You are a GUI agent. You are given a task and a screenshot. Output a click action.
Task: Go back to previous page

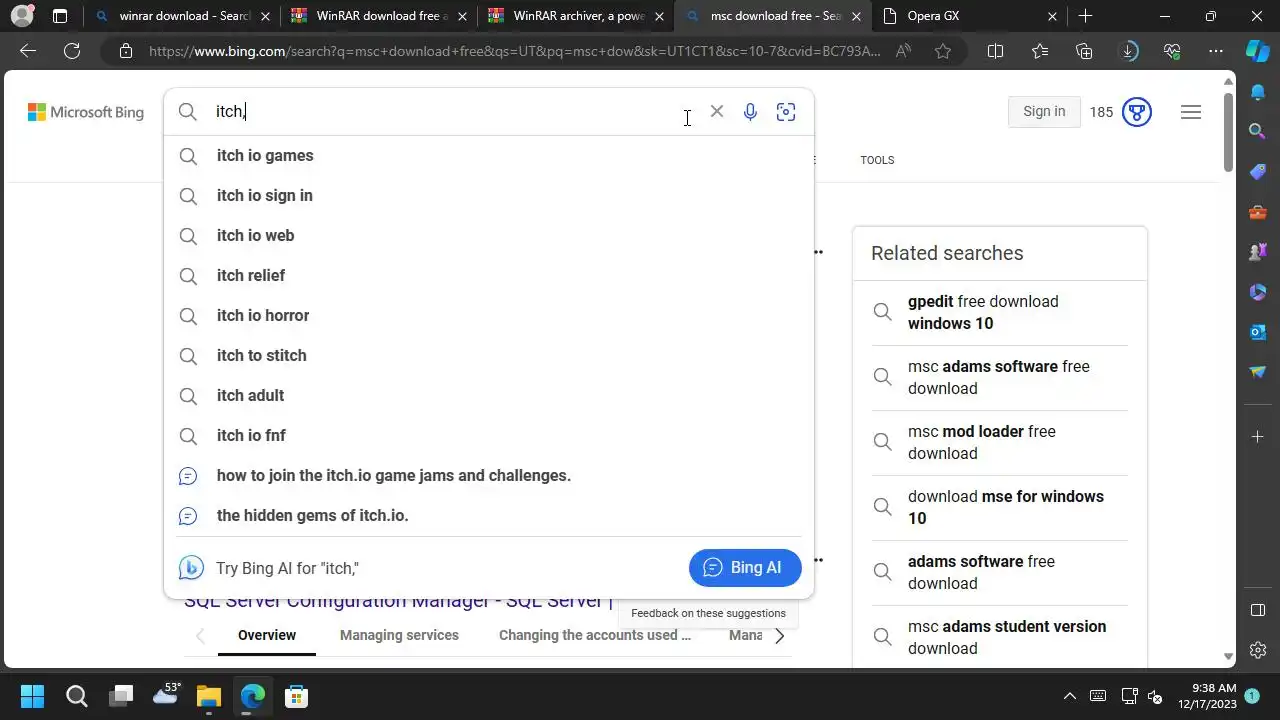click(28, 51)
